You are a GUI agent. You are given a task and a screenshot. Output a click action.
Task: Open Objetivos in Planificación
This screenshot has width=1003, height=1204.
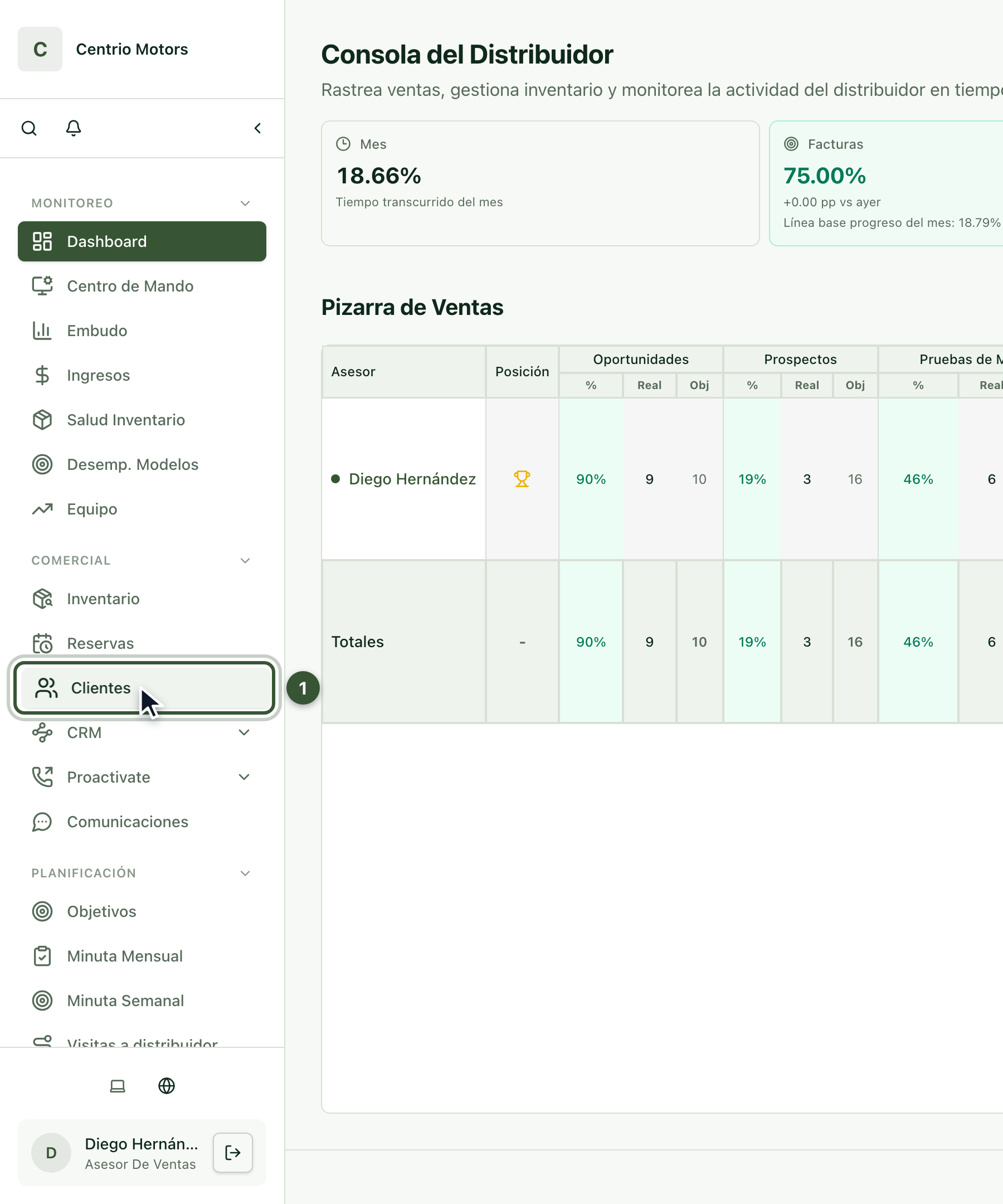coord(142,911)
